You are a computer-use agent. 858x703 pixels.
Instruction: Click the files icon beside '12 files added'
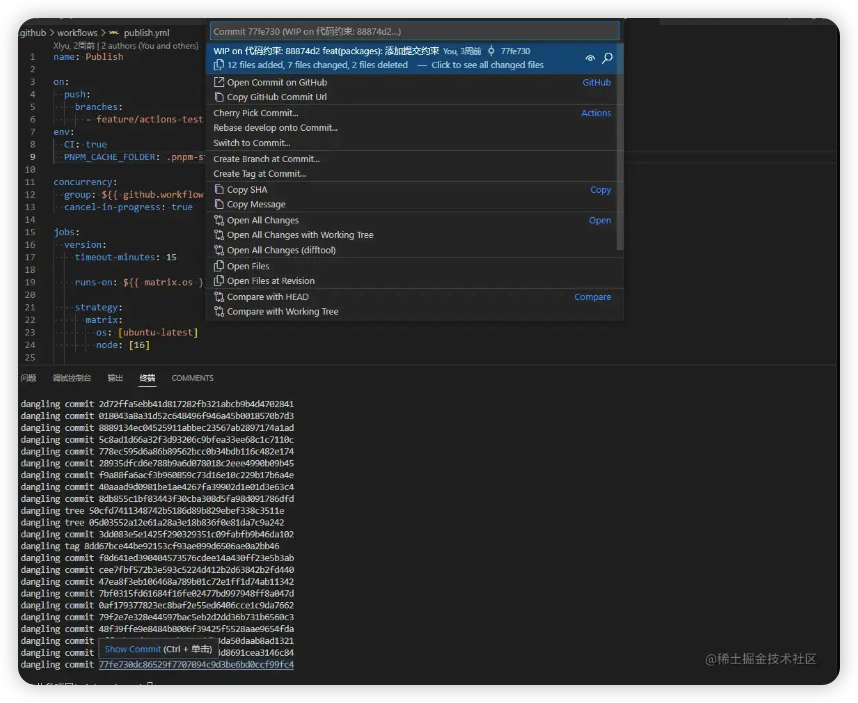pyautogui.click(x=219, y=65)
